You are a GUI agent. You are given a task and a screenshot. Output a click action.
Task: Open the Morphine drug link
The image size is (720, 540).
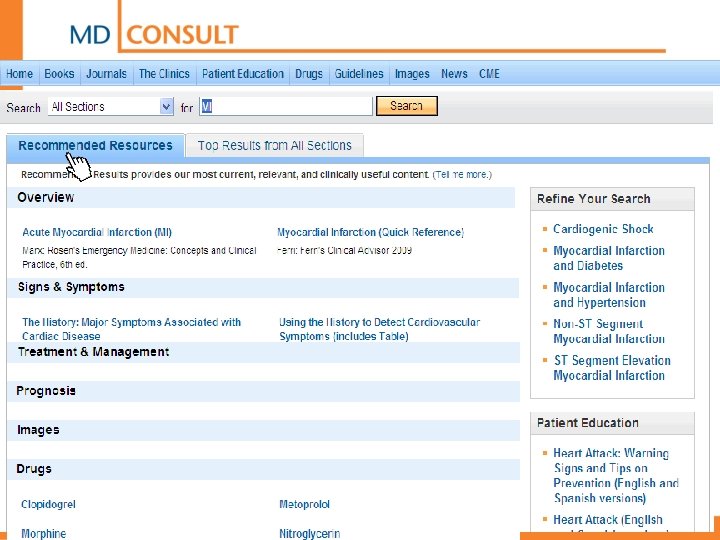(x=44, y=534)
